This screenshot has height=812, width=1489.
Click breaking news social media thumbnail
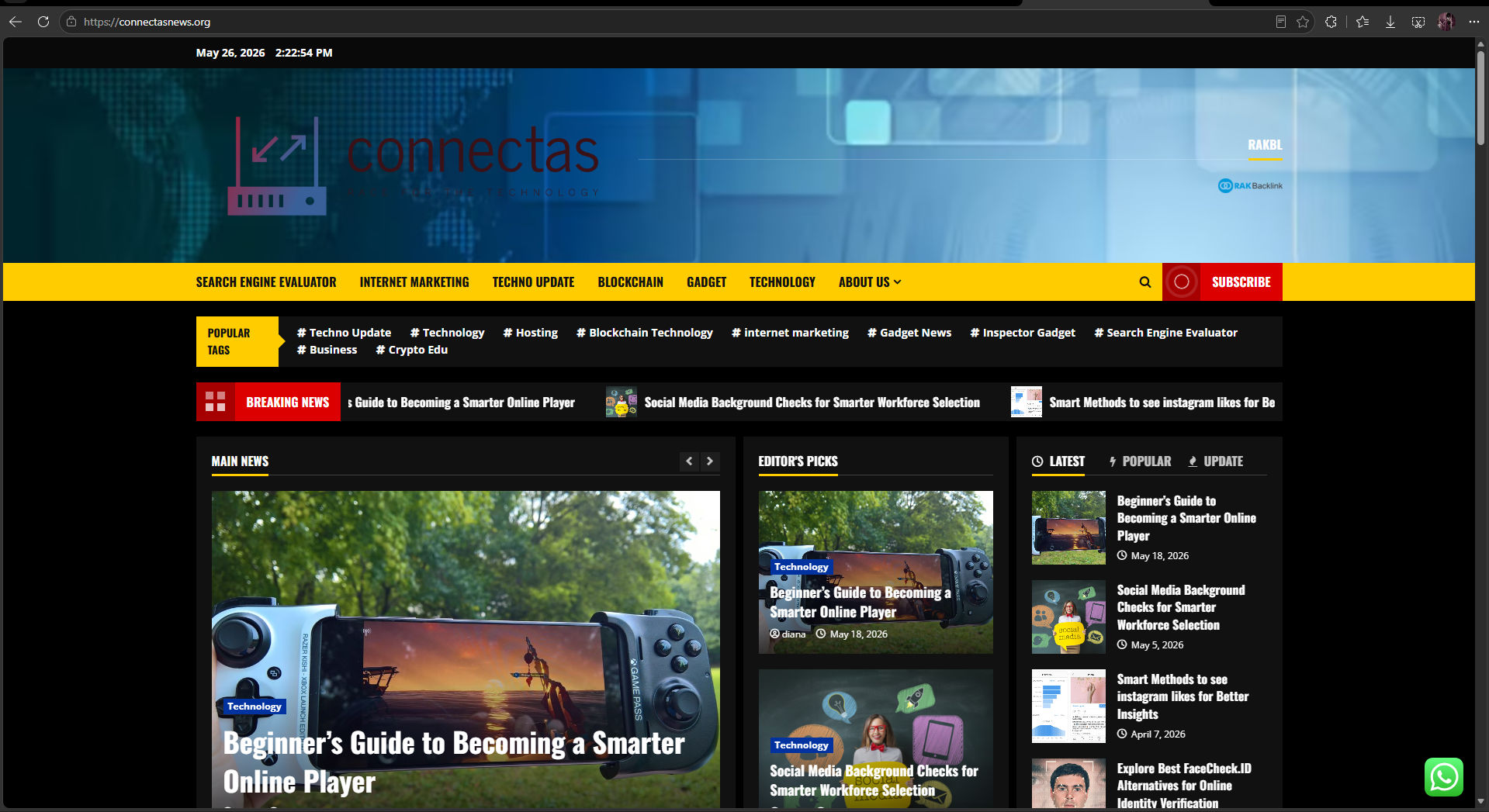coord(621,402)
